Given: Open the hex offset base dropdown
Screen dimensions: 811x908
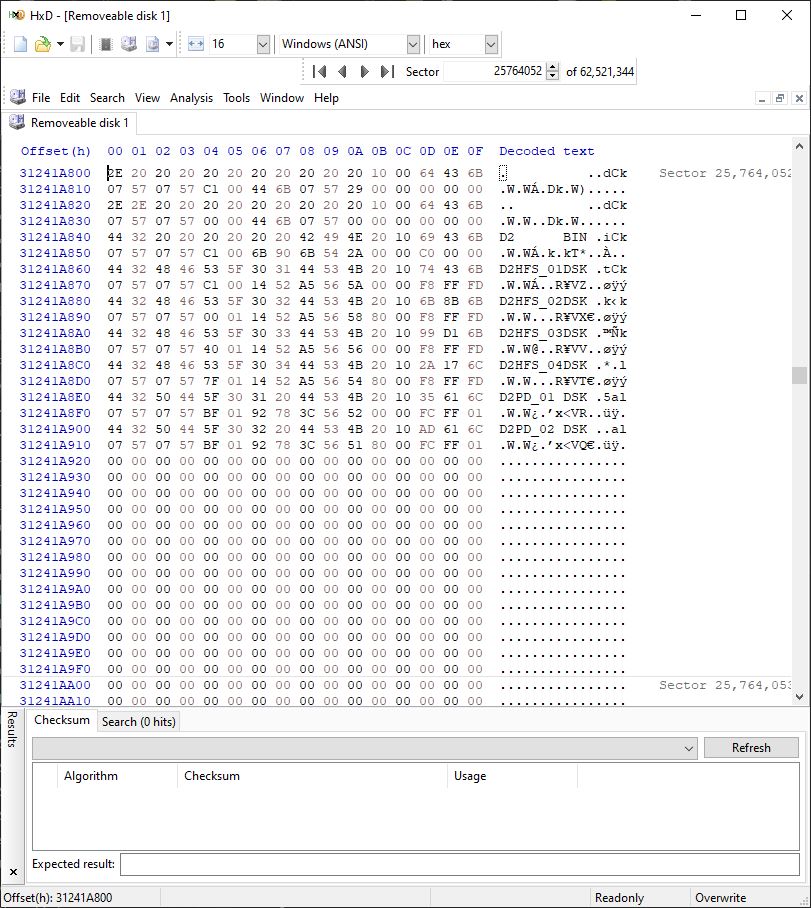Looking at the screenshot, I should 490,44.
